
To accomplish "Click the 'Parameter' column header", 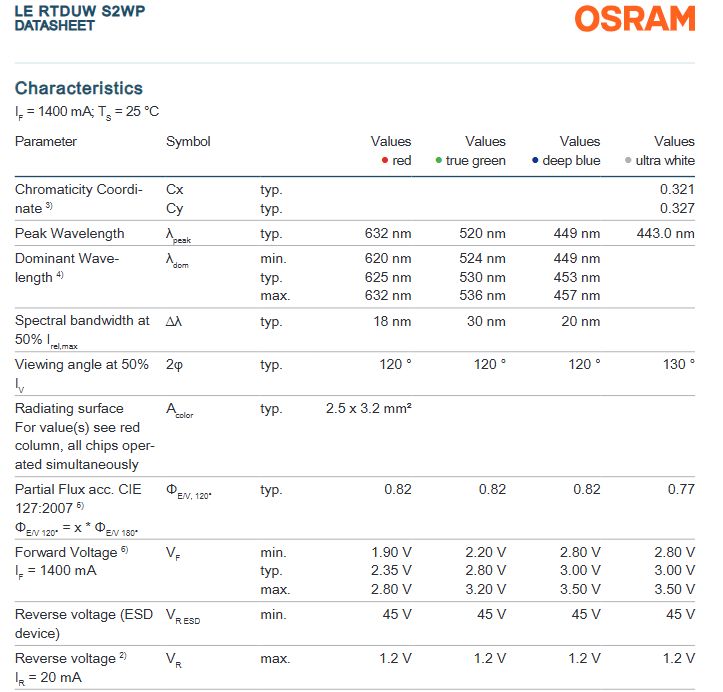I will coord(46,142).
